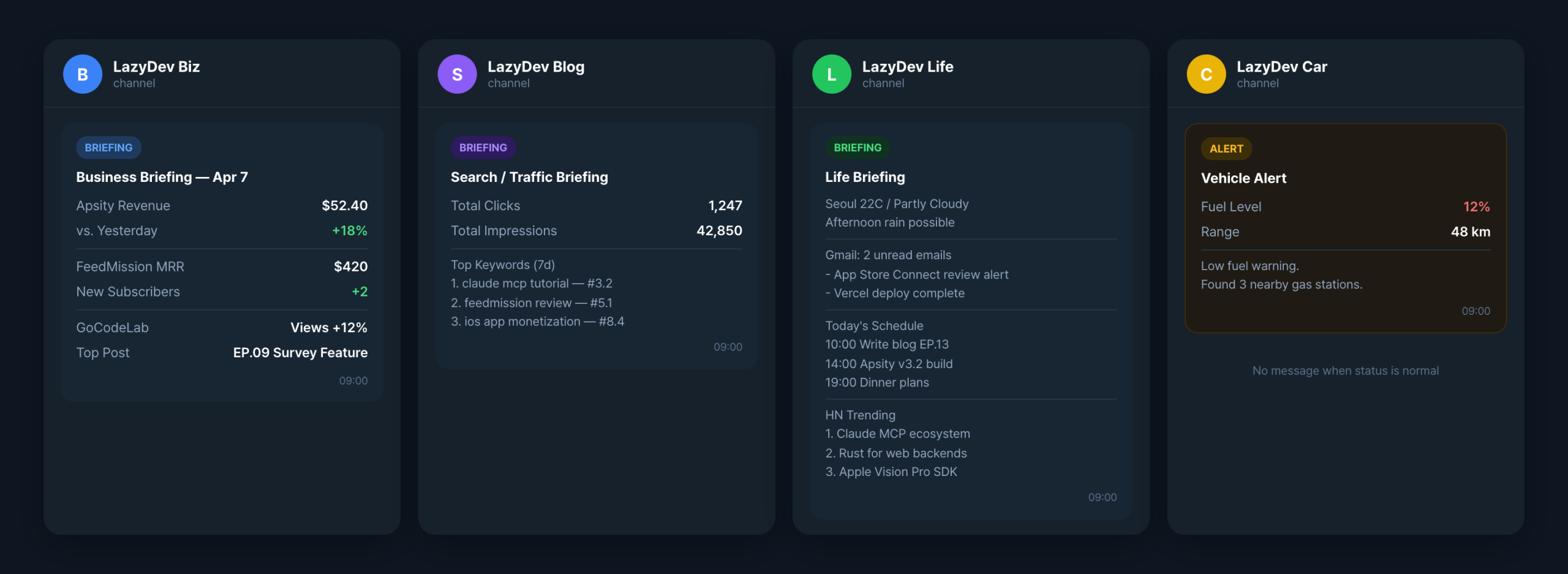This screenshot has width=1568, height=574.
Task: Expand the HN Trending list
Action: [860, 415]
